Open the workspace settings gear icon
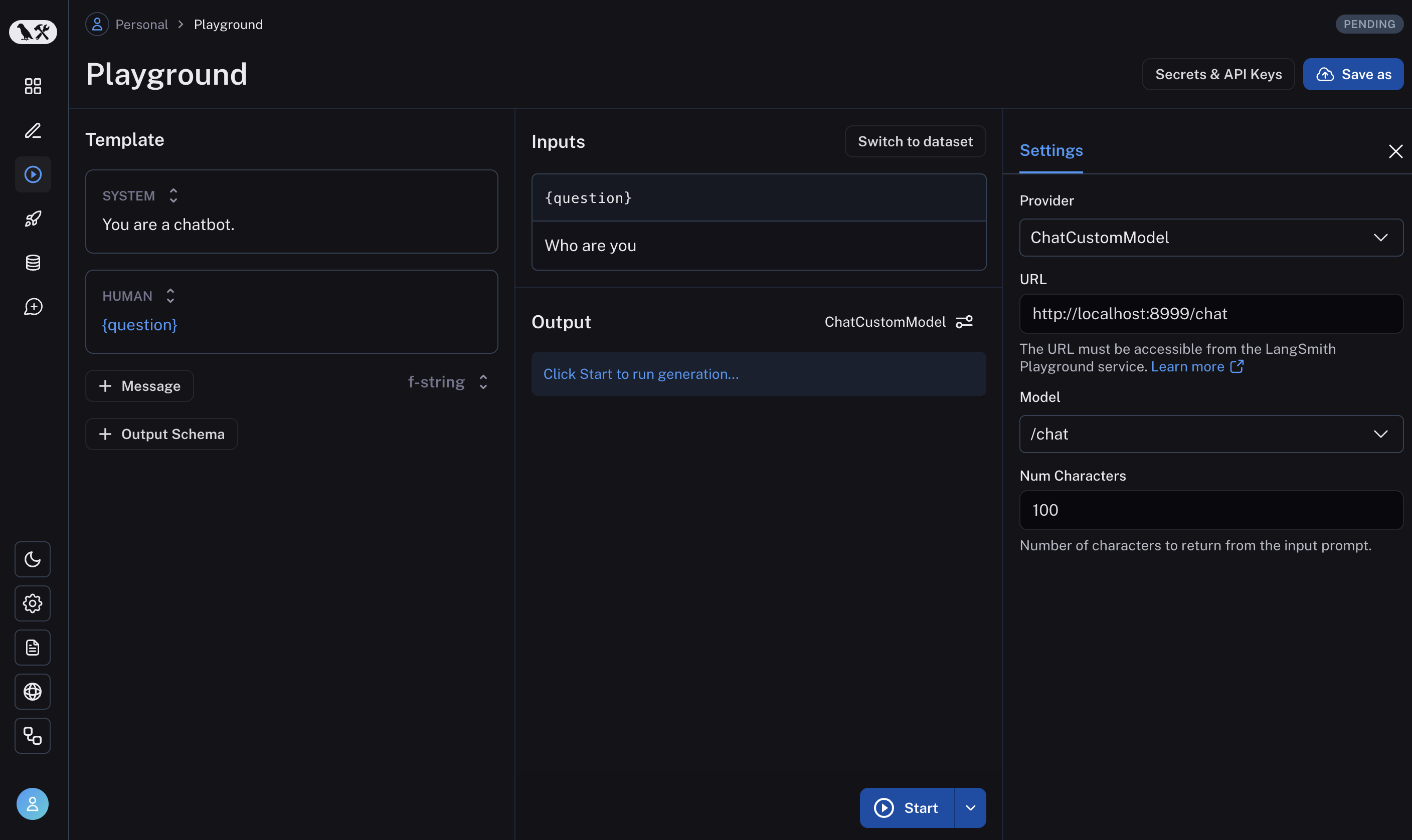This screenshot has height=840, width=1412. click(32, 603)
